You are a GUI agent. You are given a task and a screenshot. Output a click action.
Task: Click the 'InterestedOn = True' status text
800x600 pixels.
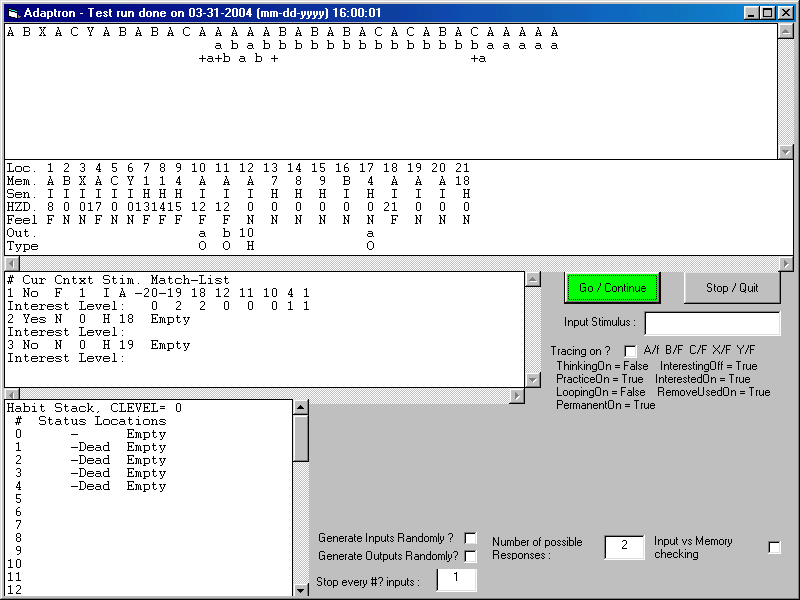pos(703,379)
